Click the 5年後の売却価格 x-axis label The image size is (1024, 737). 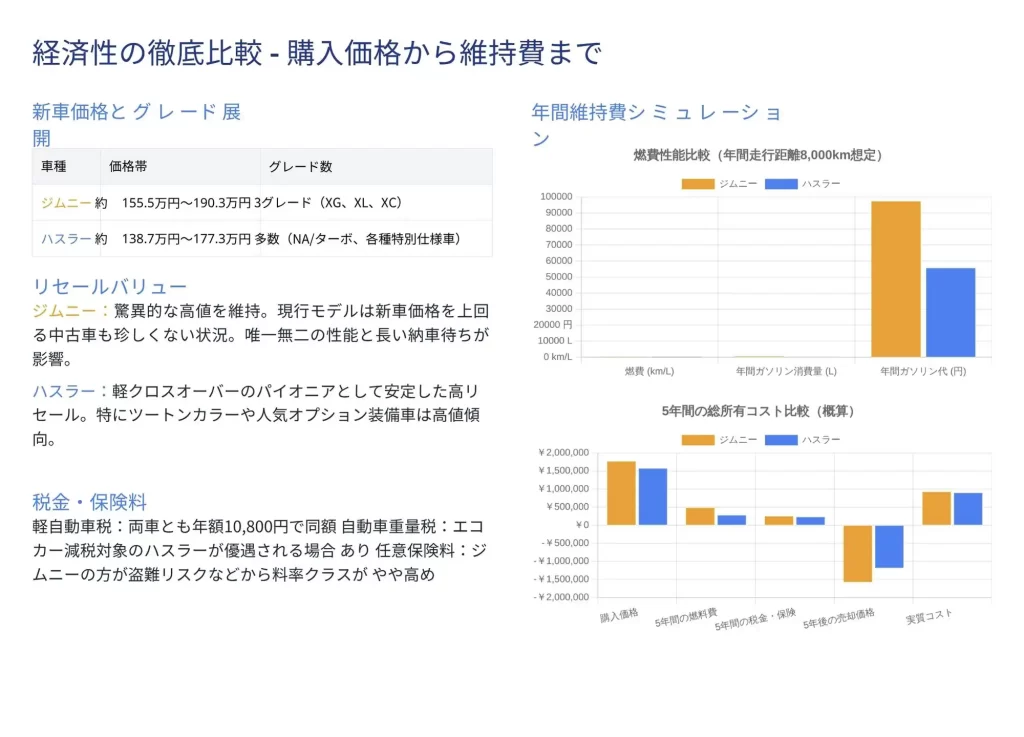(839, 619)
